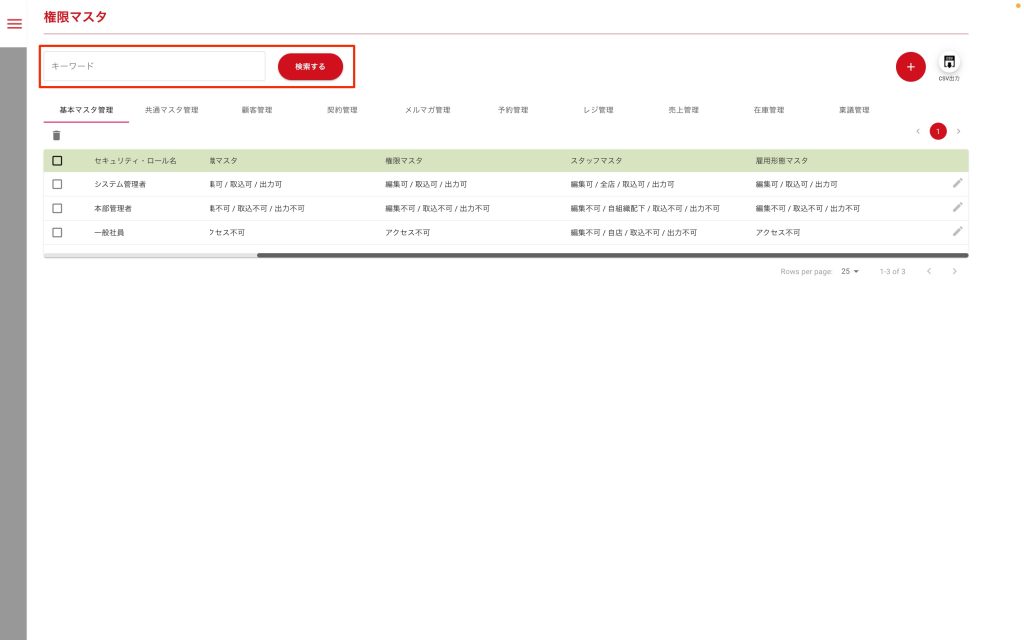Edit the 本部管理者 row with pencil icon
1024x640 pixels.
tap(957, 207)
